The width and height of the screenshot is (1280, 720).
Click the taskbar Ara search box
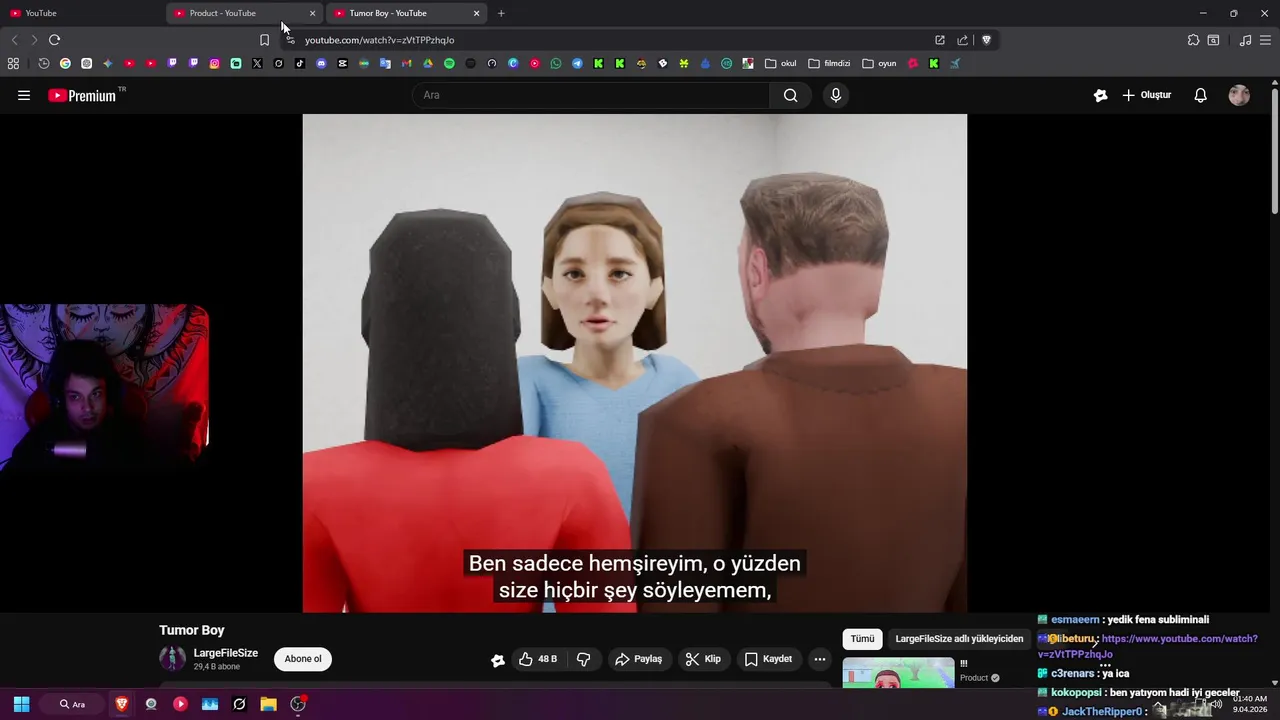[x=72, y=704]
